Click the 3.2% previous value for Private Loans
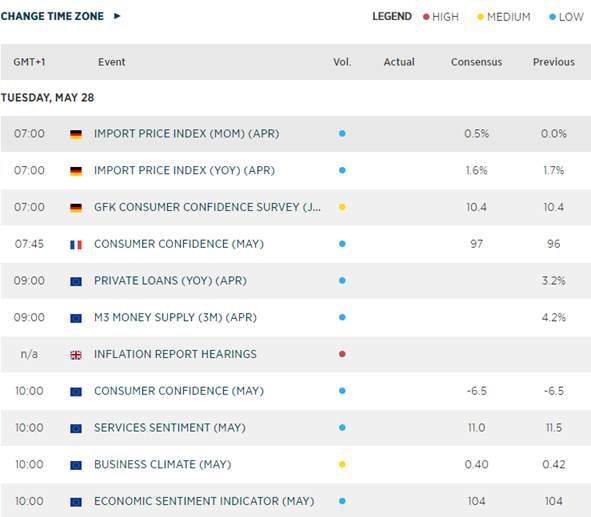This screenshot has height=517, width=591. (554, 281)
